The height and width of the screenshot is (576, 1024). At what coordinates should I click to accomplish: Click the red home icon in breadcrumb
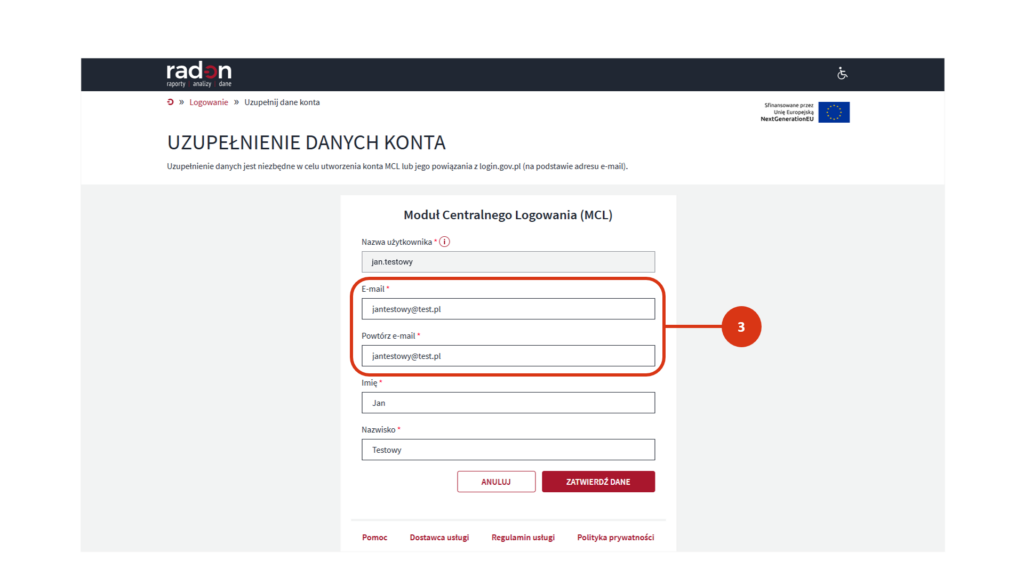170,103
